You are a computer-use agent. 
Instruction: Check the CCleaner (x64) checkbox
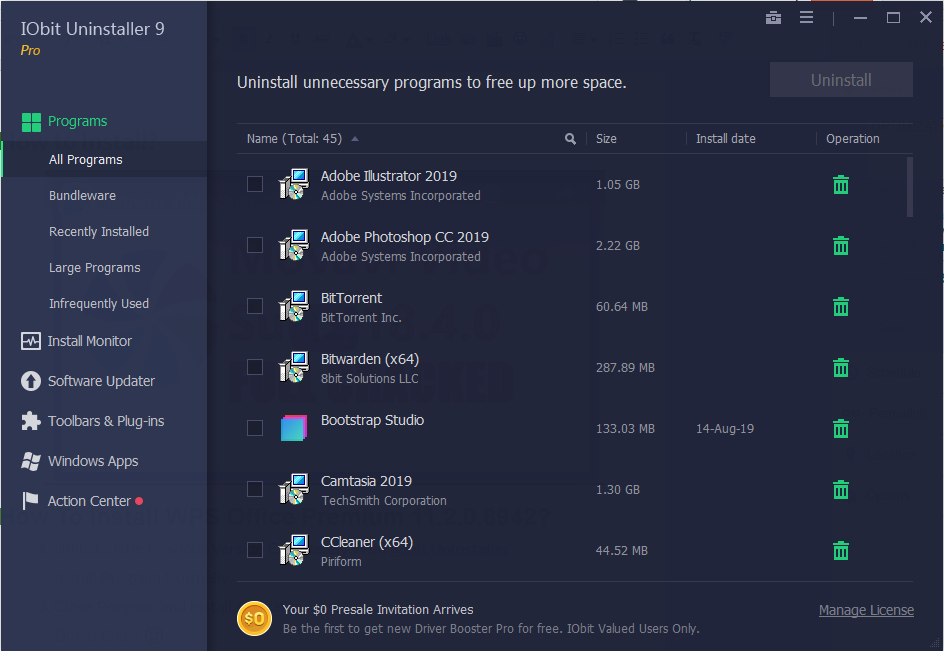[x=255, y=550]
